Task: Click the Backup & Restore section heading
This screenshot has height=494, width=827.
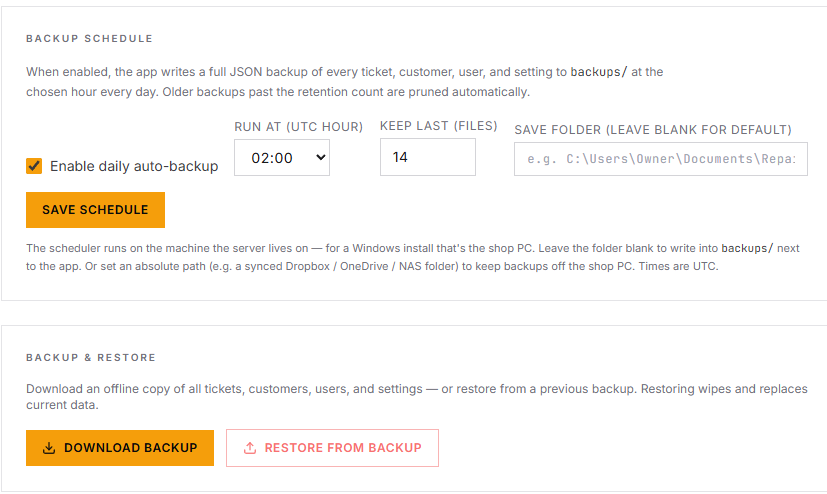Action: pyautogui.click(x=91, y=357)
